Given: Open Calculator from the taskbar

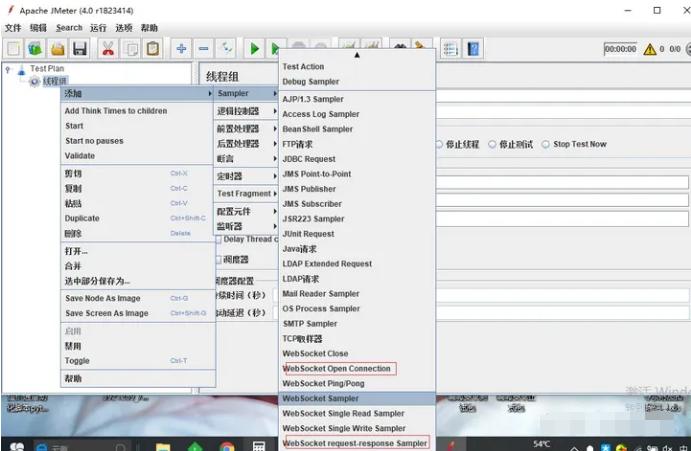Looking at the screenshot, I should (259, 446).
